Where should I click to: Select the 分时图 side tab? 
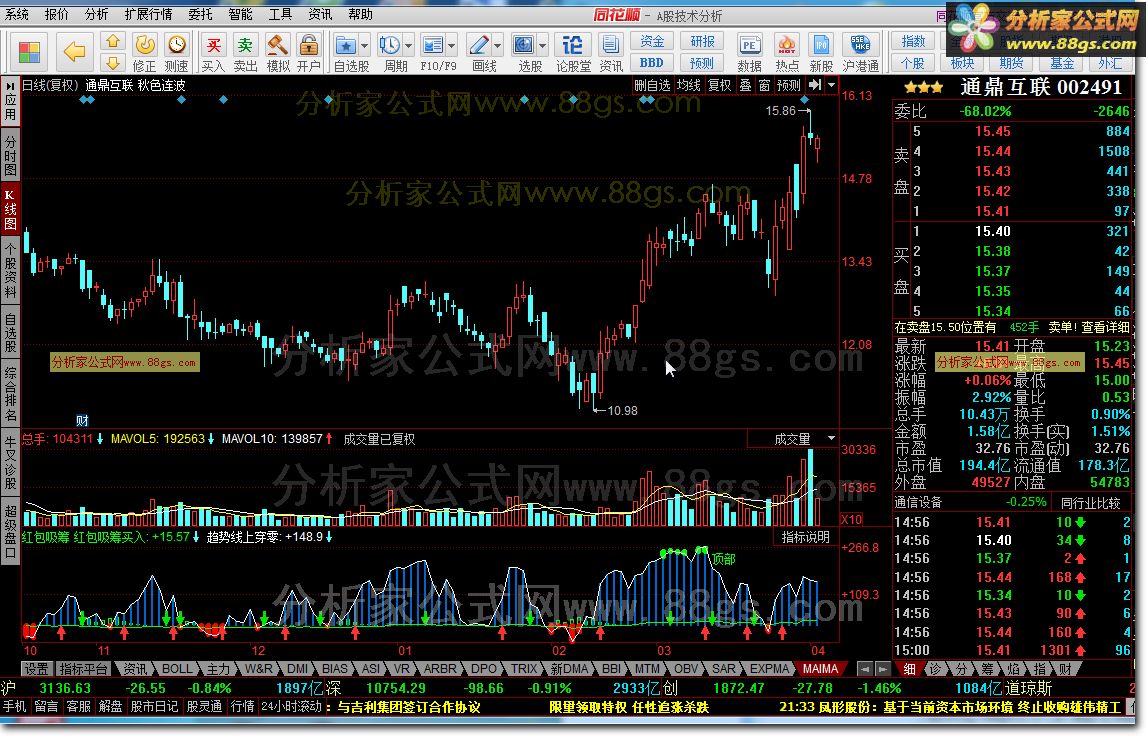click(x=10, y=155)
